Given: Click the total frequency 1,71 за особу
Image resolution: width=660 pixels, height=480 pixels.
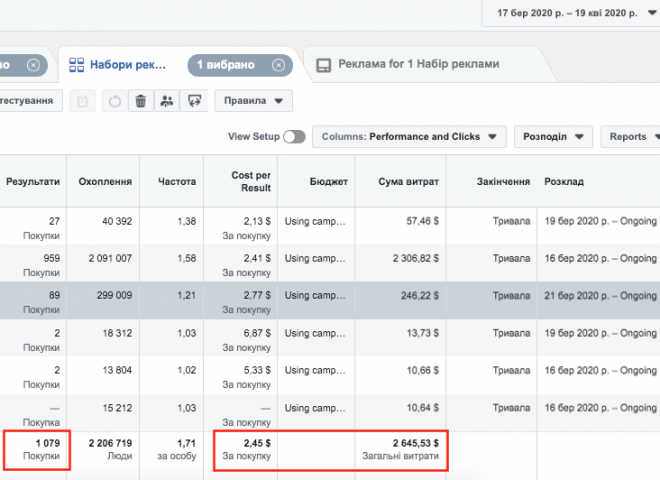Looking at the screenshot, I should coord(177,449).
